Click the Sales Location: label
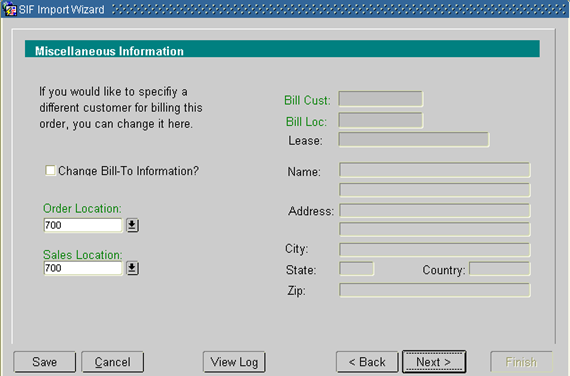Screen dimensions: 570x376 coord(83,255)
